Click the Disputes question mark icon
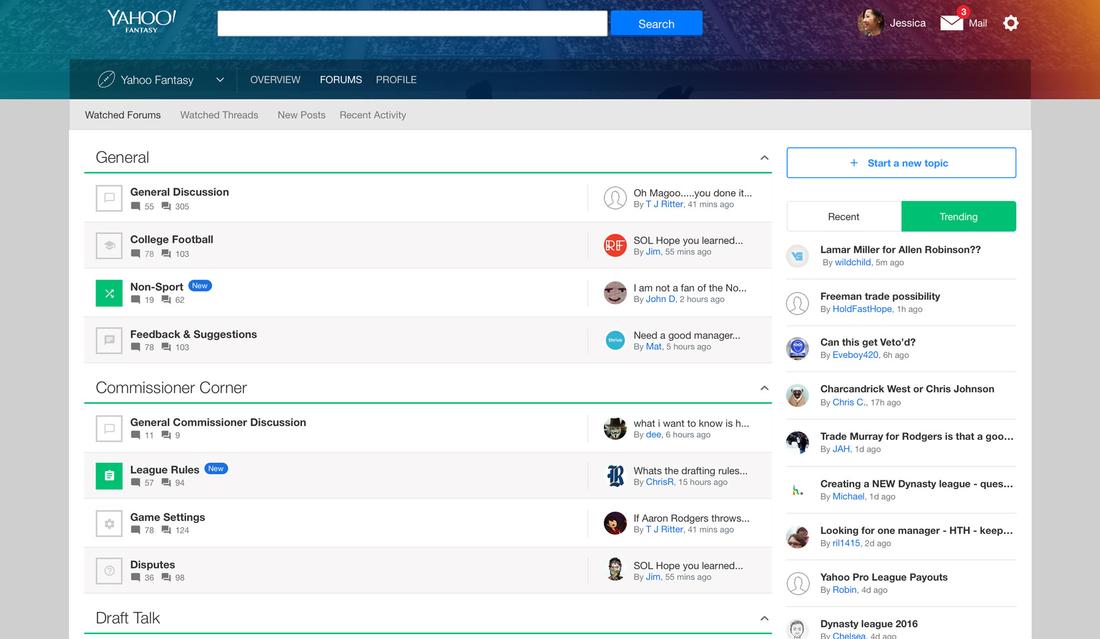1100x639 pixels. pyautogui.click(x=109, y=570)
